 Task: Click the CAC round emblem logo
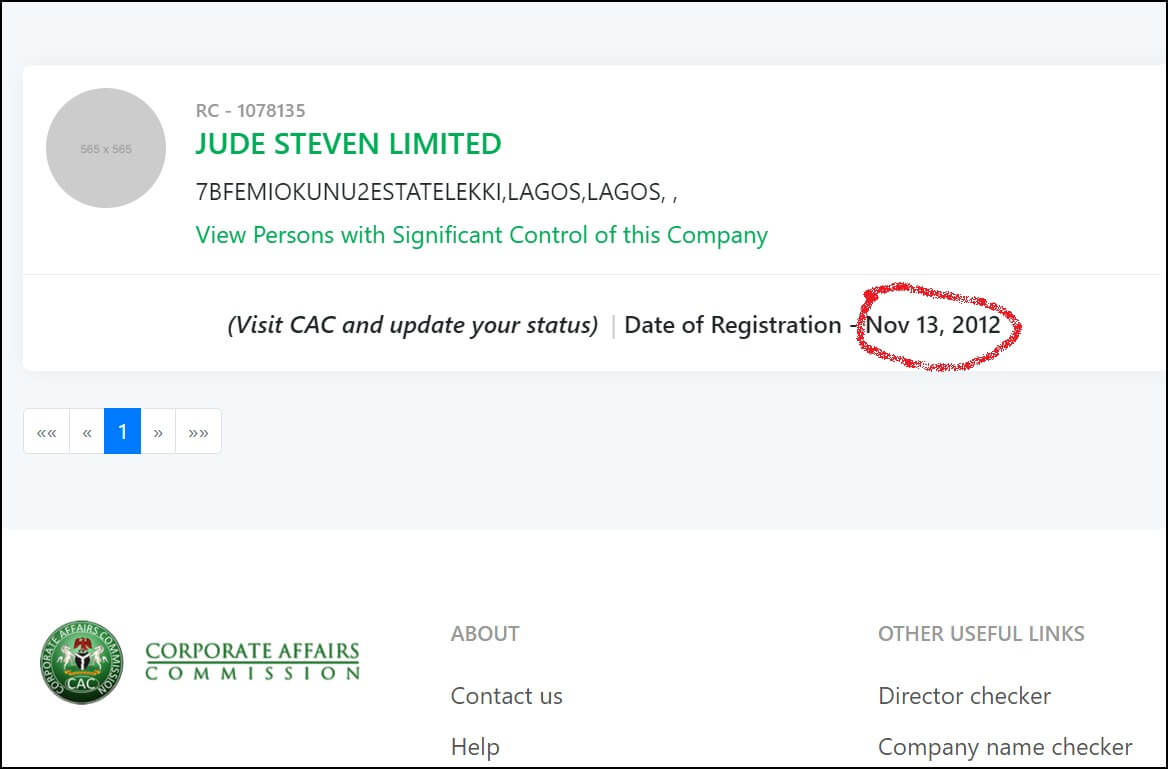click(81, 662)
